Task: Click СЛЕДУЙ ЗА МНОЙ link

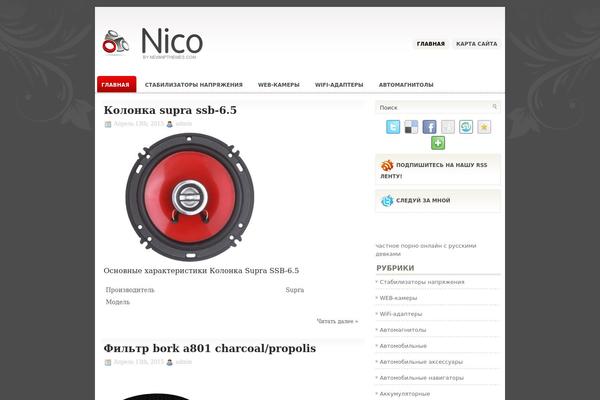Action: (x=423, y=200)
